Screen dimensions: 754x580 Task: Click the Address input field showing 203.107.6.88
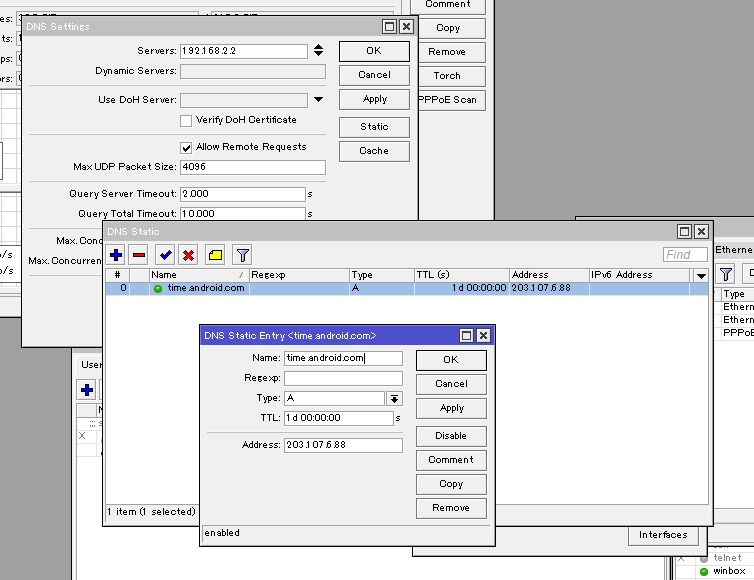343,445
